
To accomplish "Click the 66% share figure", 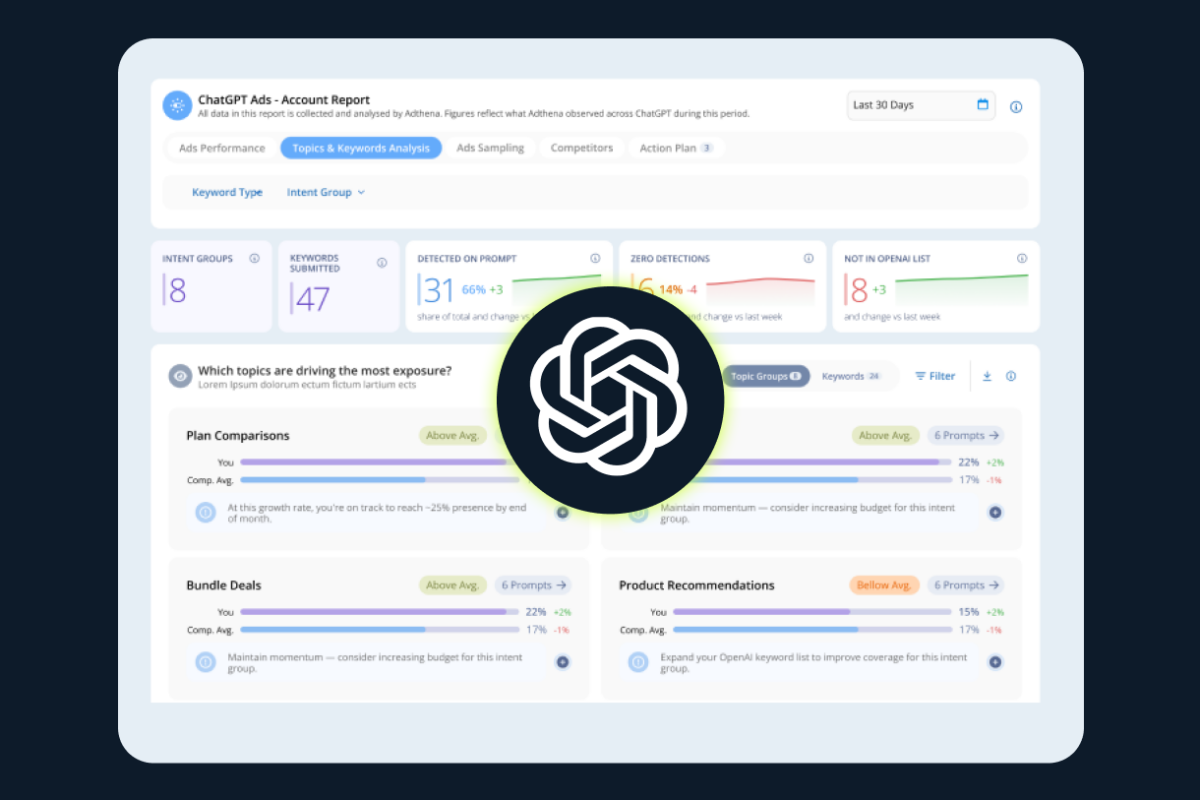I will pos(474,290).
